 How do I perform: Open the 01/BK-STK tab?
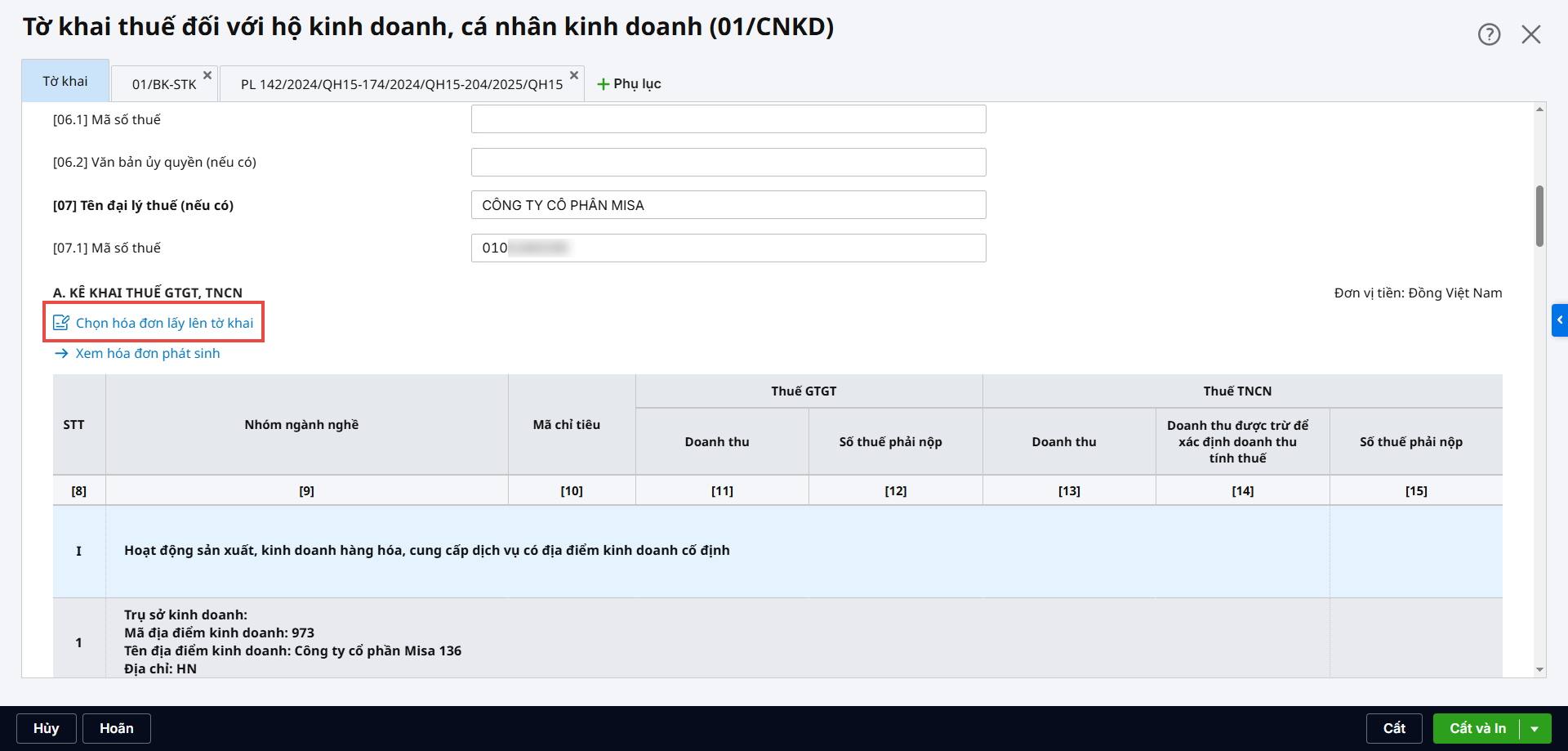pos(163,84)
